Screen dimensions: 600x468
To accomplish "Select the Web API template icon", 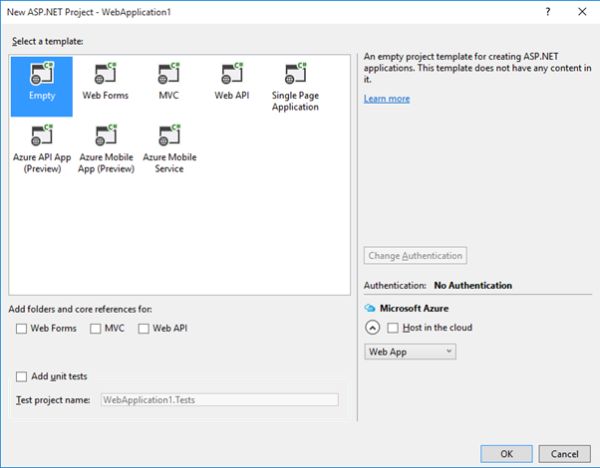I will tap(232, 73).
